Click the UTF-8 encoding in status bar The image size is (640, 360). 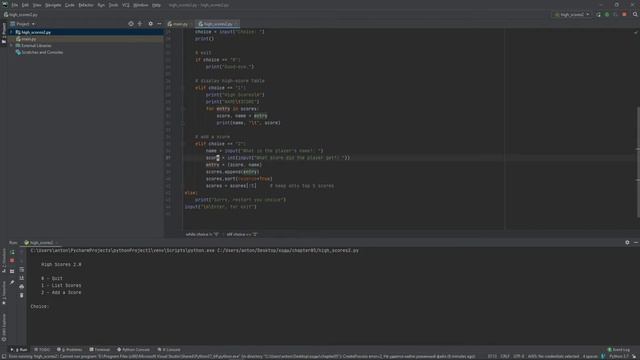[518, 357]
